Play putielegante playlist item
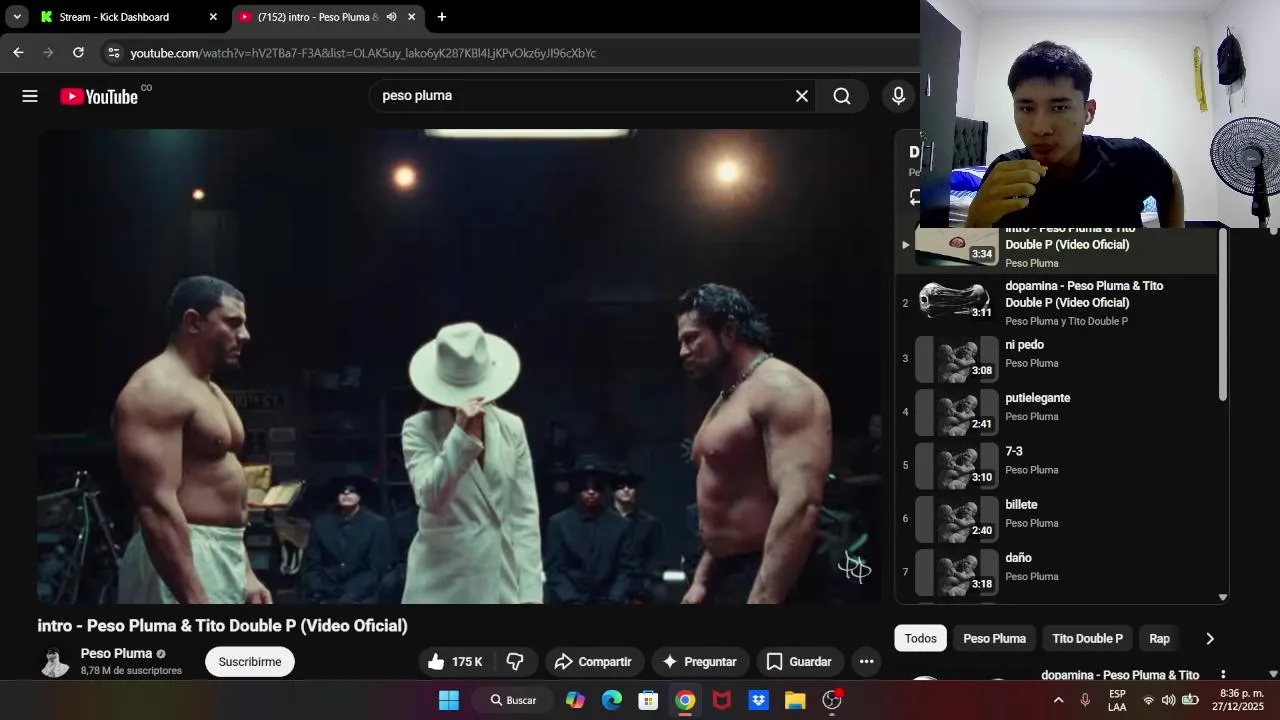 pyautogui.click(x=1058, y=411)
